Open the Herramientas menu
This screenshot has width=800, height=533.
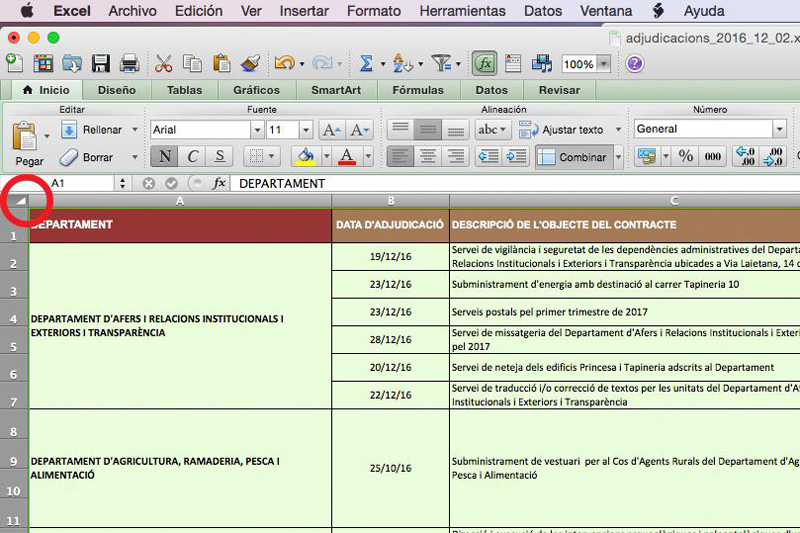pyautogui.click(x=462, y=11)
